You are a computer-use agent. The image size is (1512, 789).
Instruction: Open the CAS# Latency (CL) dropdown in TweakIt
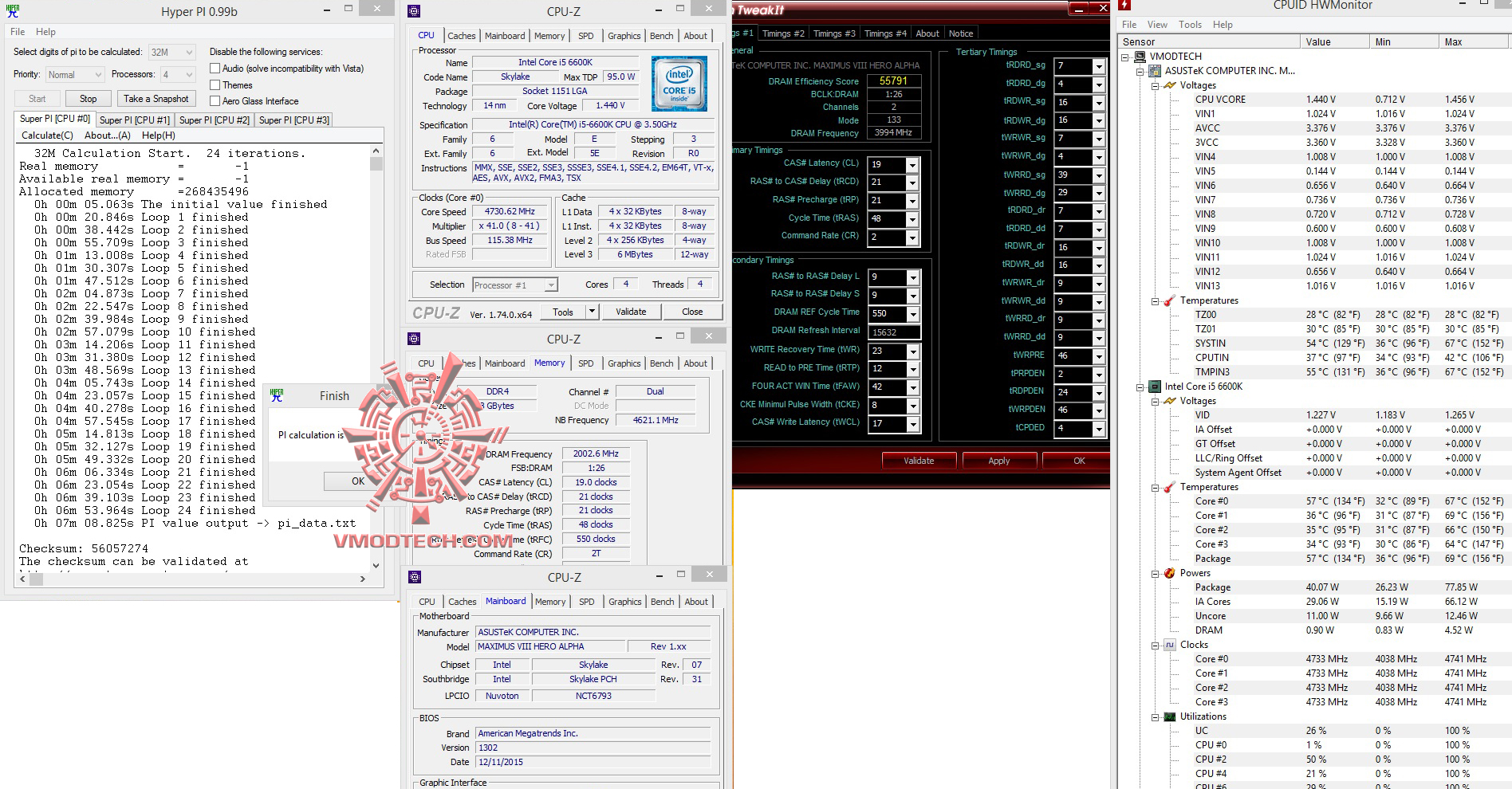(x=912, y=165)
